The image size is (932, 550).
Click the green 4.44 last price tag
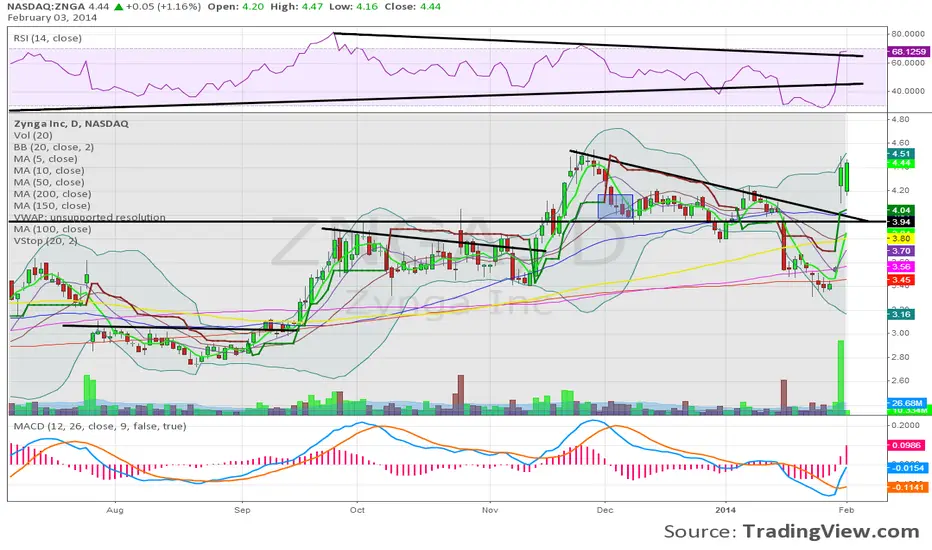(x=901, y=163)
